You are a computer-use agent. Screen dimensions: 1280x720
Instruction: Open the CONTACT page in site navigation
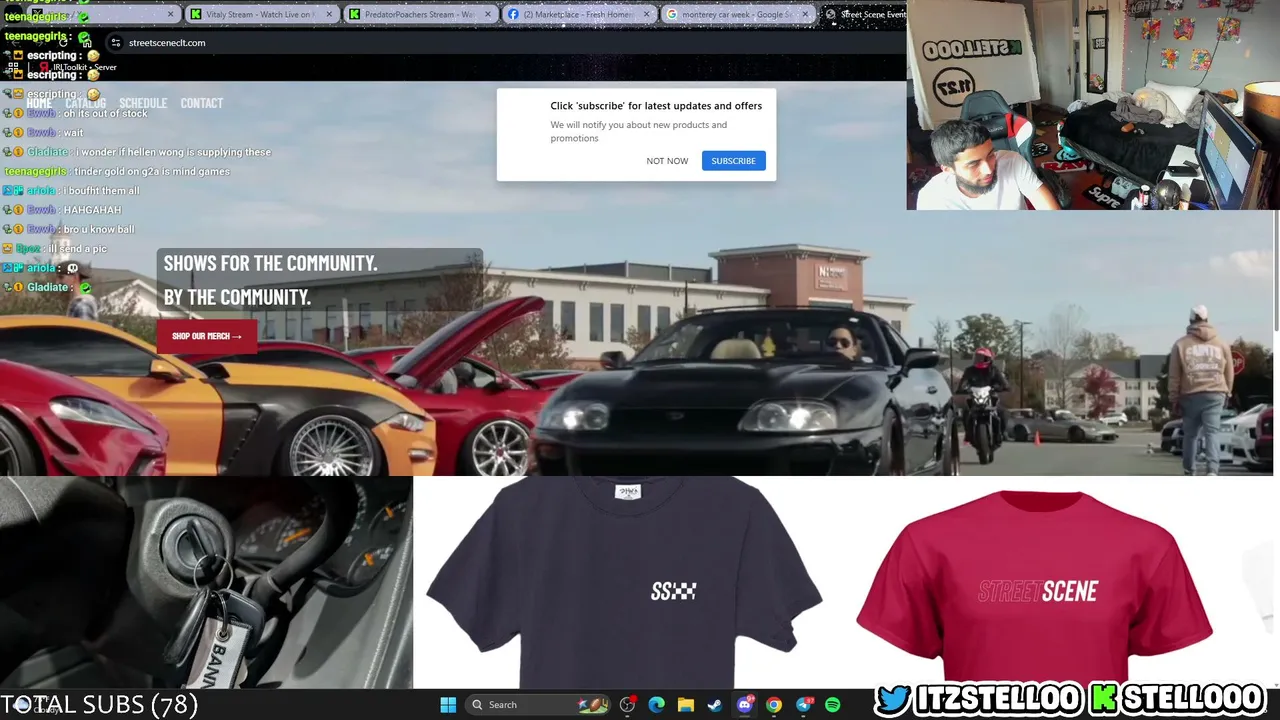click(202, 103)
